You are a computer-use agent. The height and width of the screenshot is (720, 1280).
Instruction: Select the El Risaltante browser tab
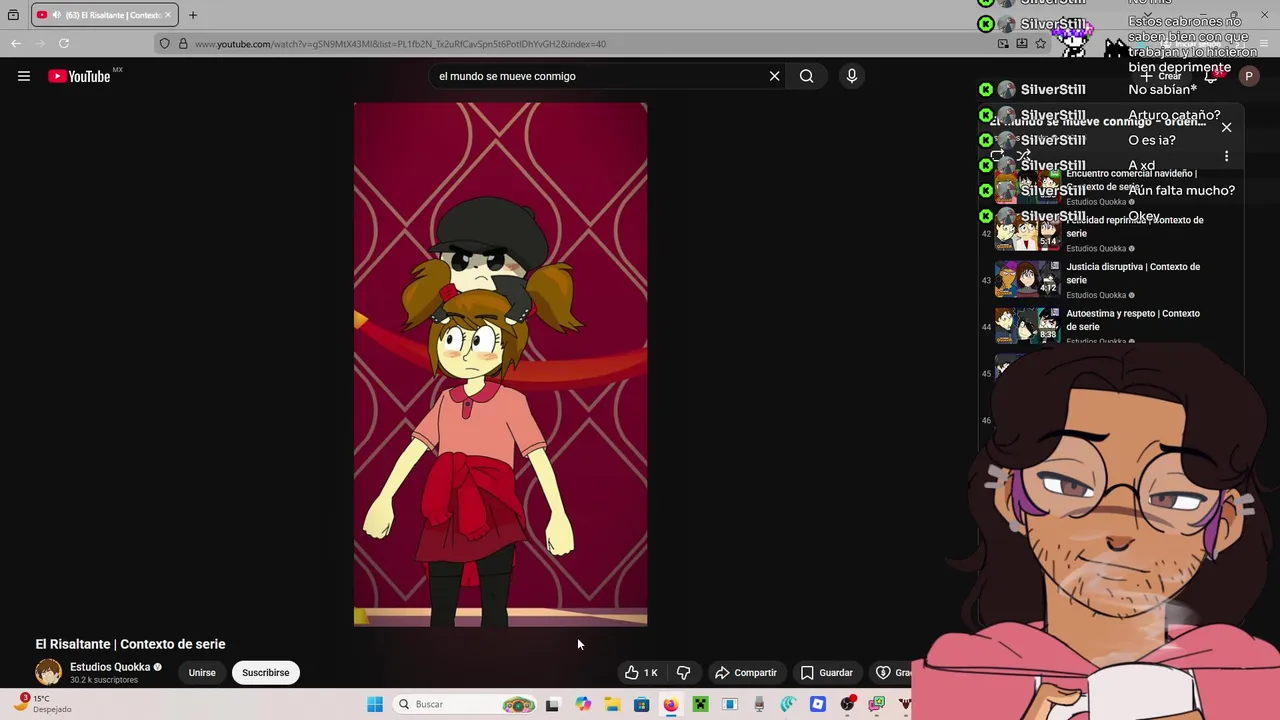[x=105, y=15]
